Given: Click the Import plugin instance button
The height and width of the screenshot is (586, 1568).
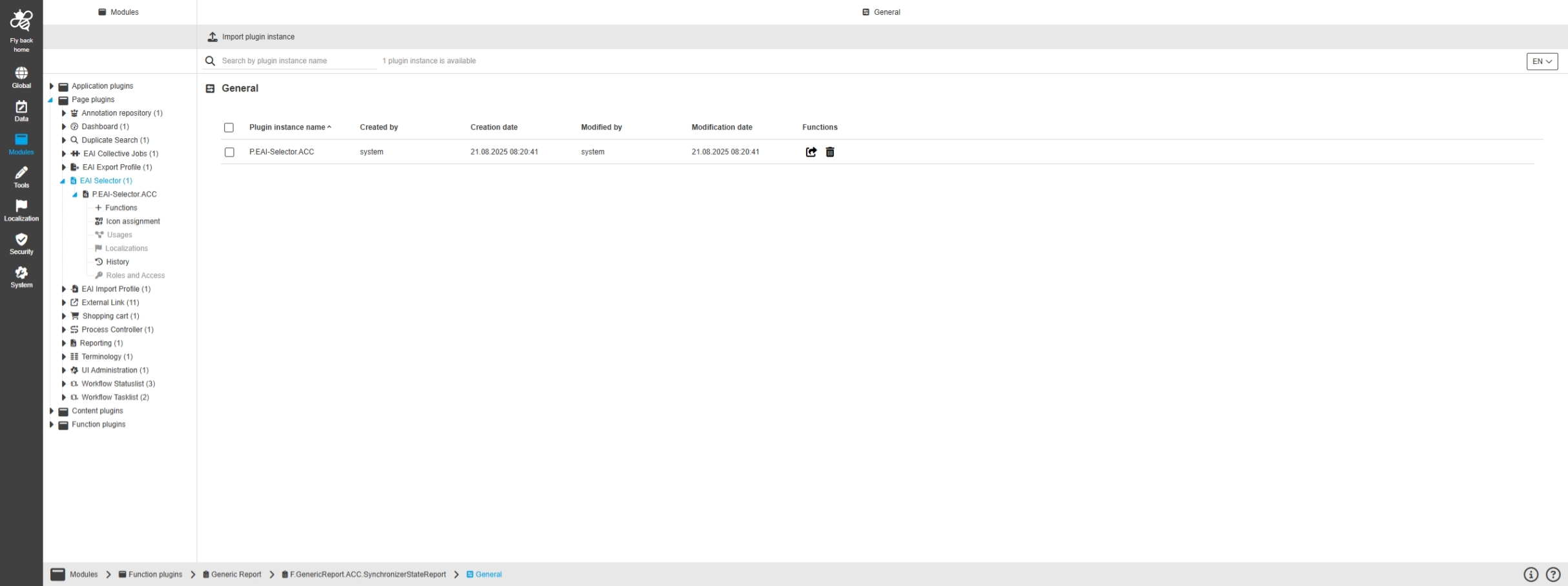Looking at the screenshot, I should (x=251, y=37).
